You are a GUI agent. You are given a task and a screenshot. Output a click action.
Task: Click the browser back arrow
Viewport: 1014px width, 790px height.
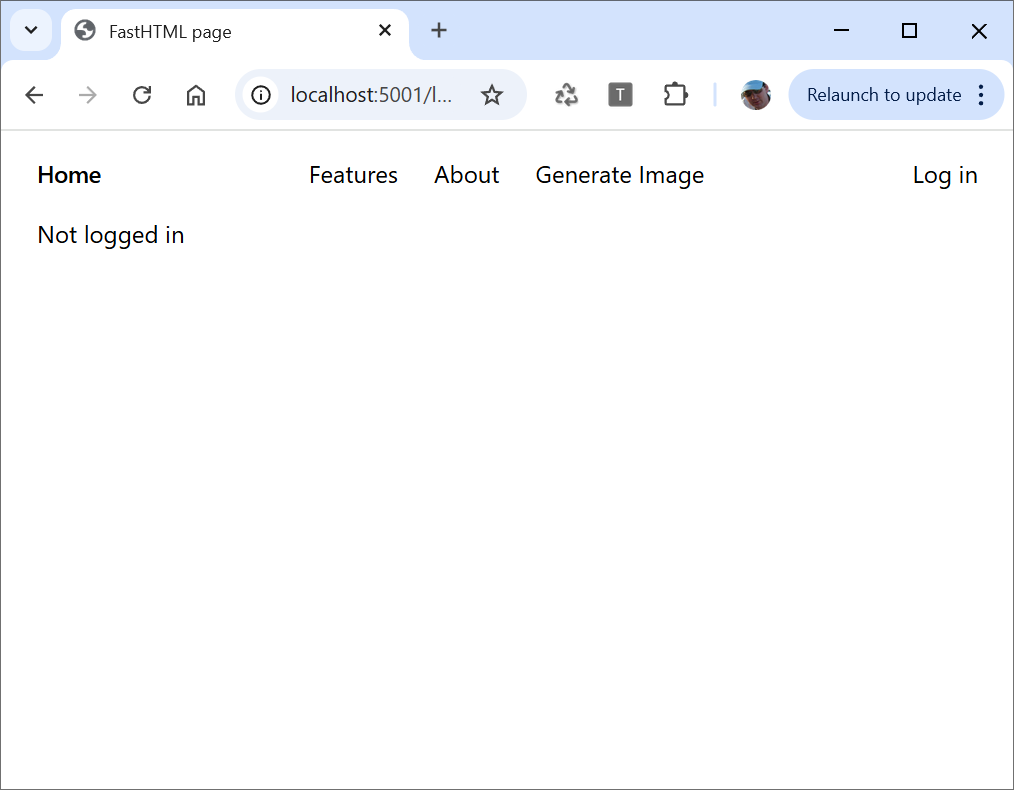pos(34,95)
